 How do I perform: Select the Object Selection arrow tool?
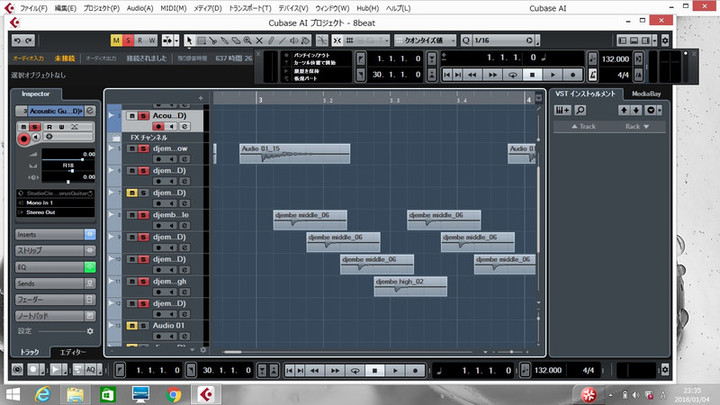[x=189, y=40]
